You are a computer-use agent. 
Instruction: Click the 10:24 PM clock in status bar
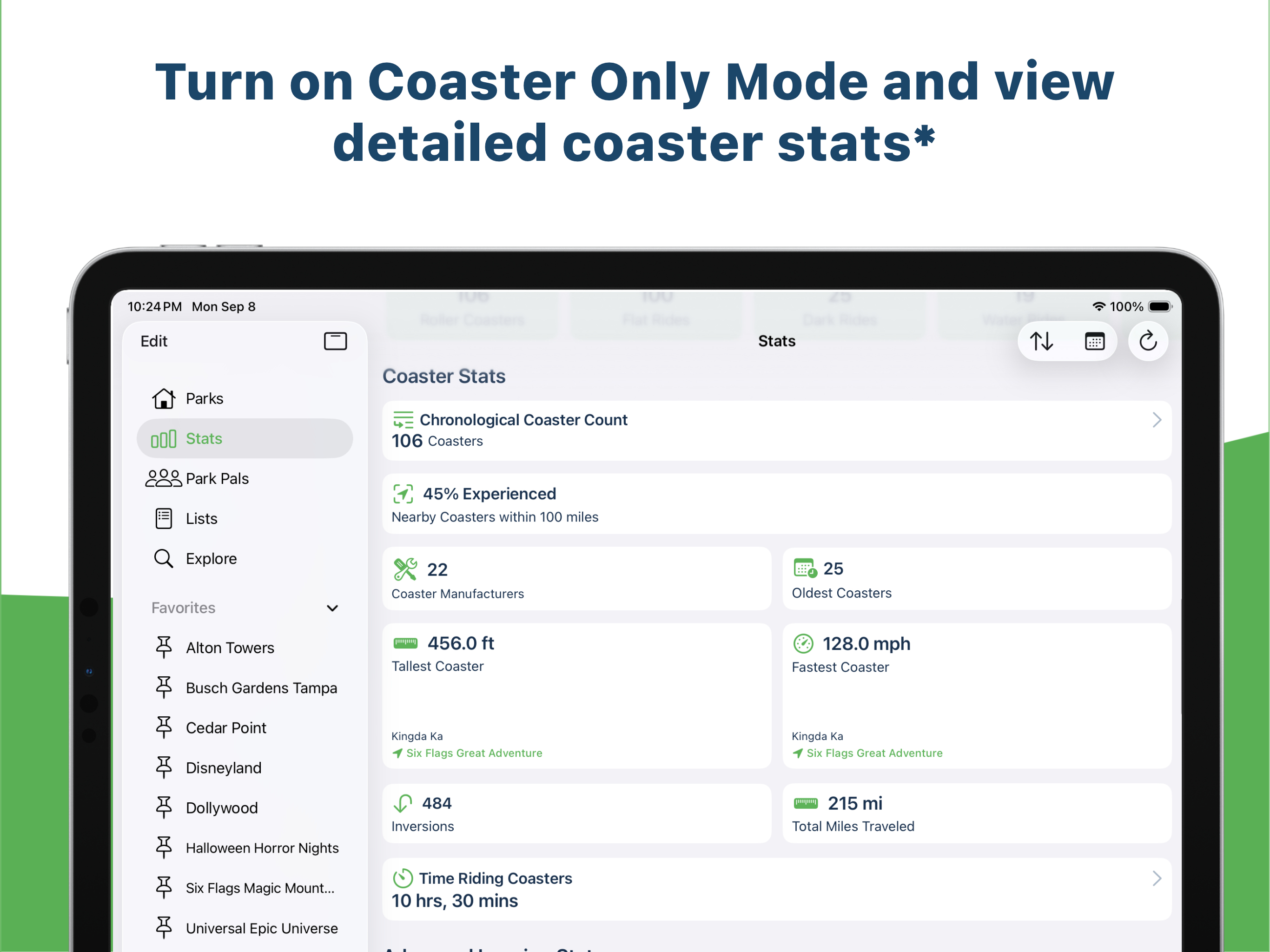point(154,307)
